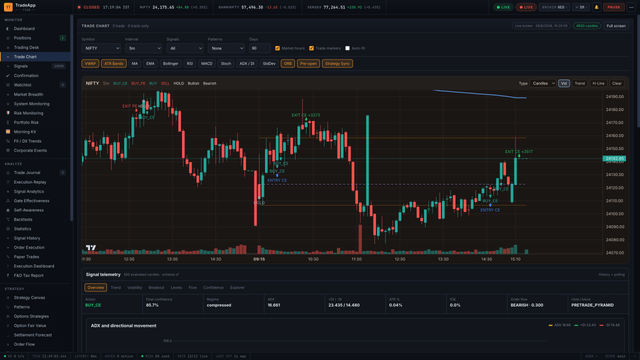
Task: Toggle the VWAP indicator
Action: (90, 64)
